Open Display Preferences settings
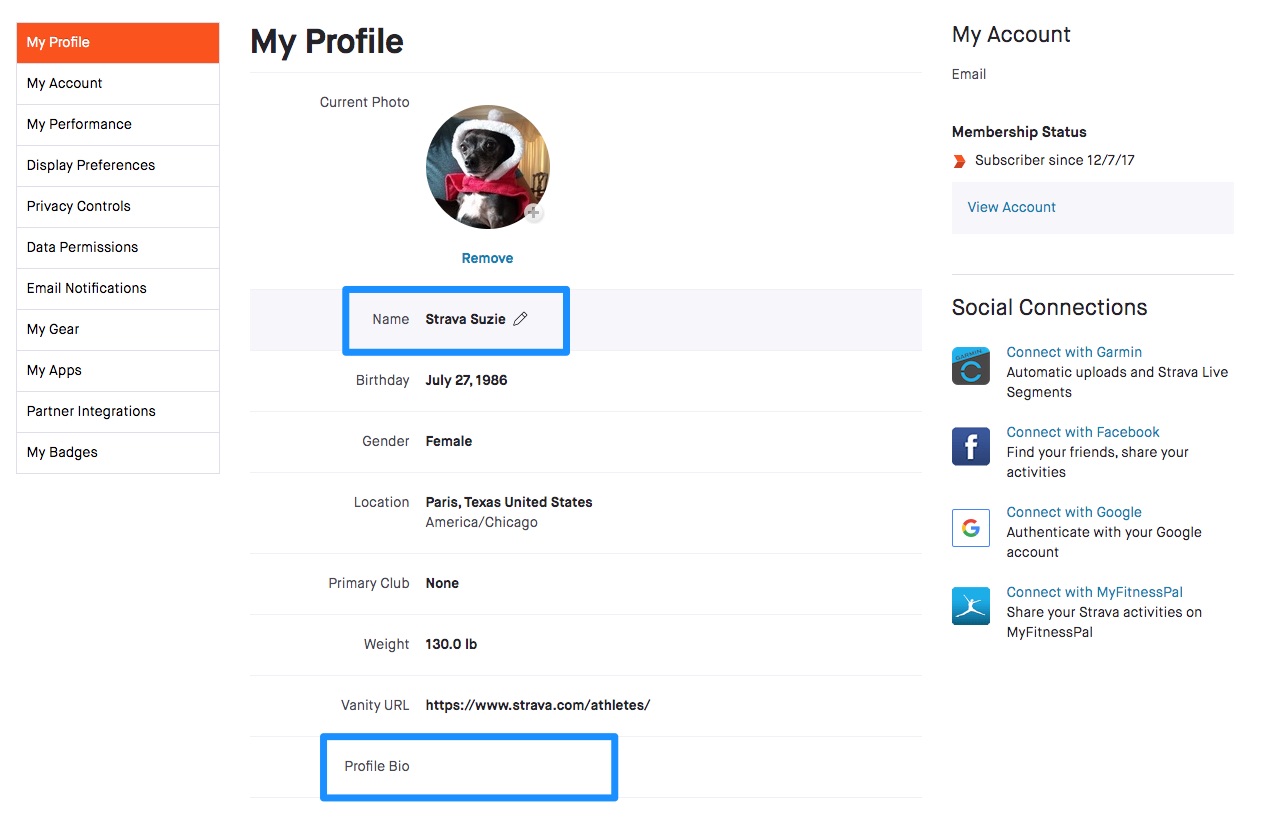Image resolution: width=1276 pixels, height=818 pixels. (118, 166)
